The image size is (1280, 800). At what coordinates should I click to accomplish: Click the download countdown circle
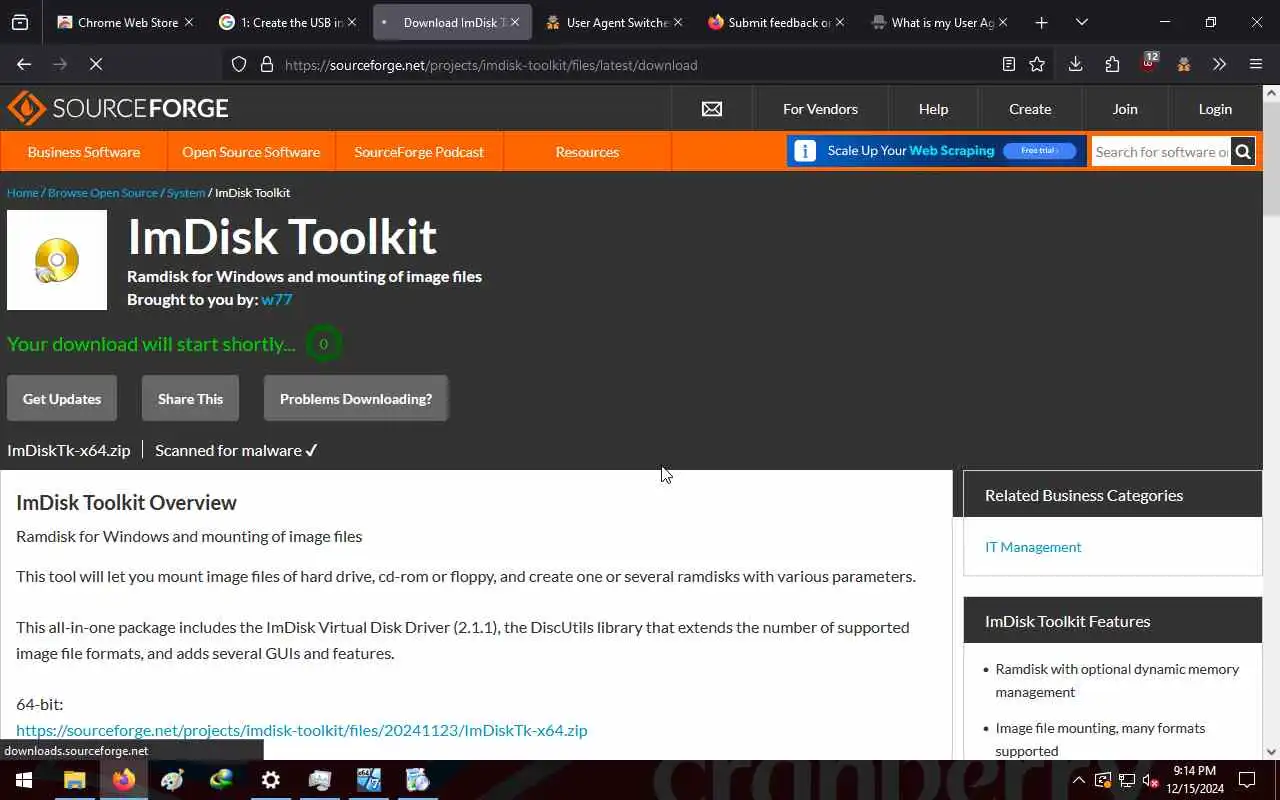323,344
